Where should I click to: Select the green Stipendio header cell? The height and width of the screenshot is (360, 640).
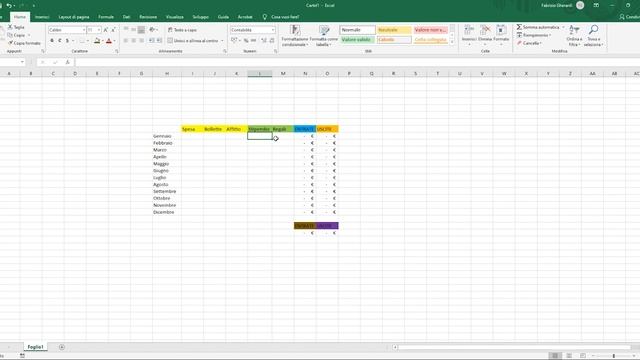[x=260, y=129]
